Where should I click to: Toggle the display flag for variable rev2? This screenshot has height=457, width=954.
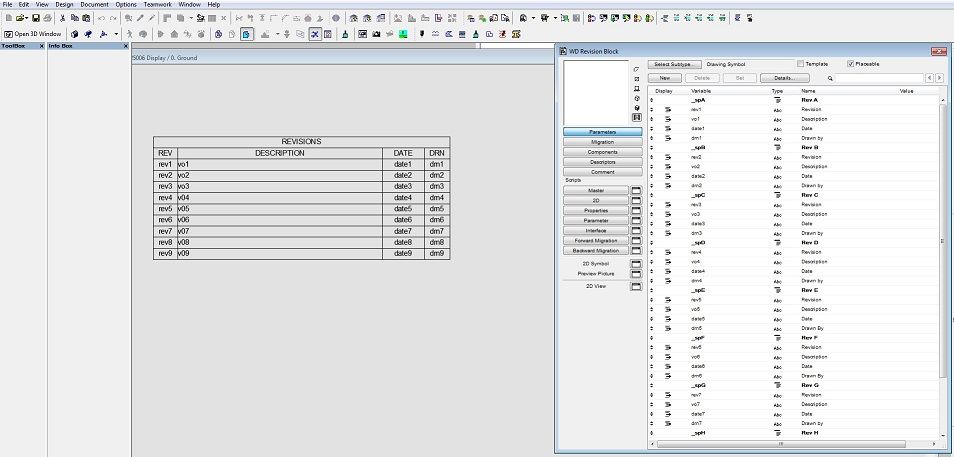coord(668,157)
